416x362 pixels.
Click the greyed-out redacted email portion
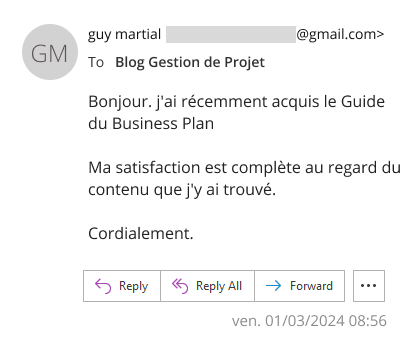[231, 34]
